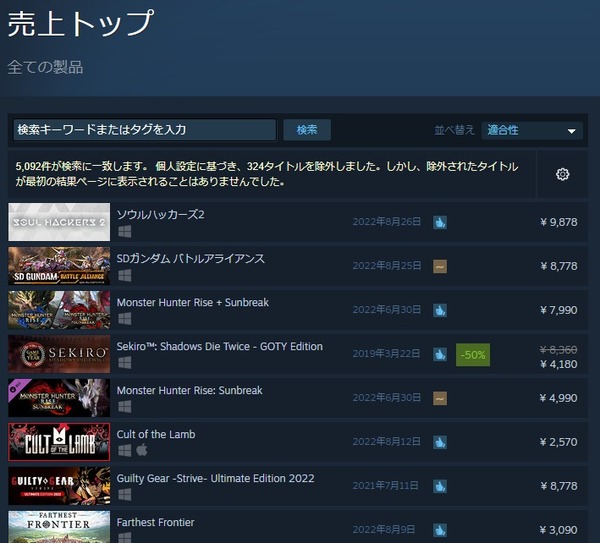Open the Farthest Frontier title link
This screenshot has height=543, width=600.
tap(155, 523)
